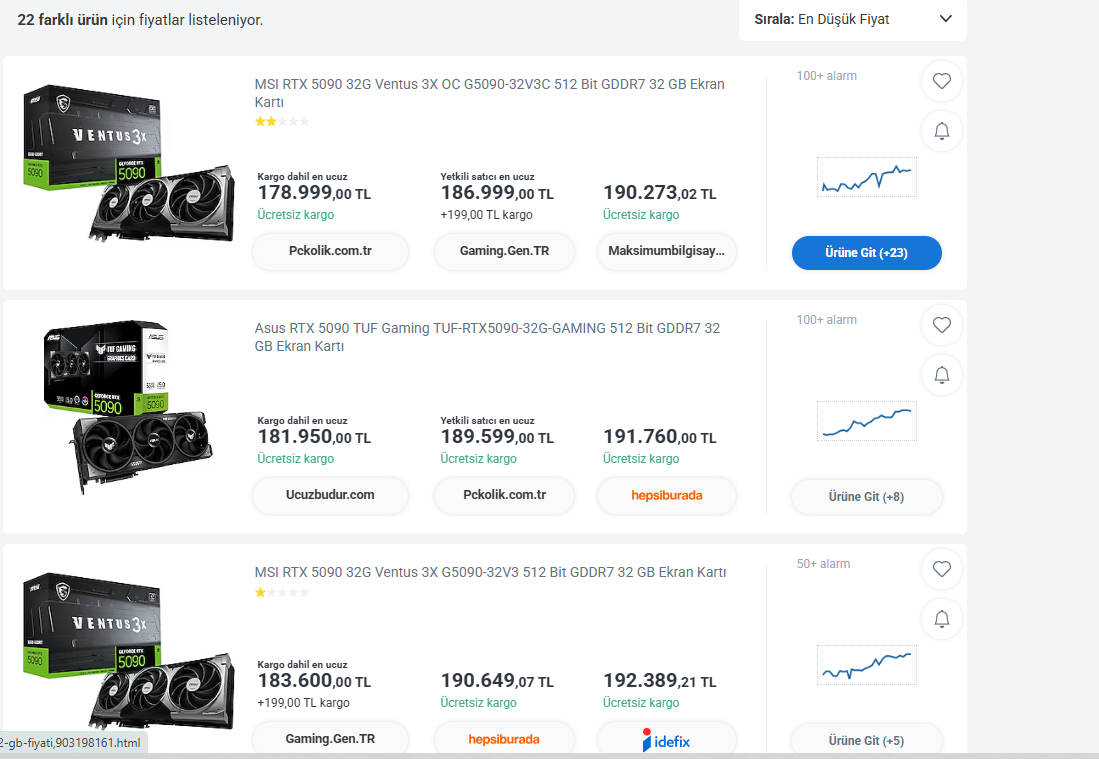Open price history chart for Asus TUF Gaming

point(866,421)
